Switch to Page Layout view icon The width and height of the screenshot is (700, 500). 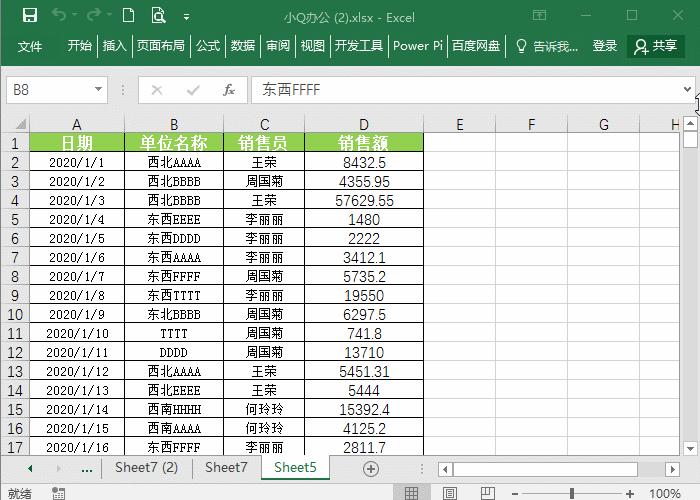450,493
